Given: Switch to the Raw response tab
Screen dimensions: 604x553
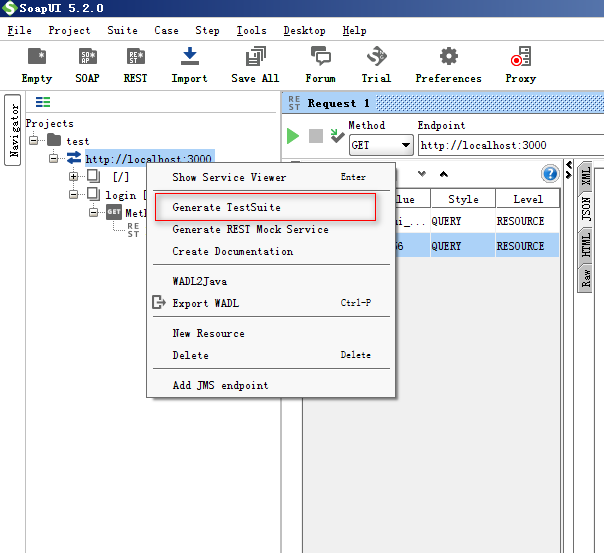Looking at the screenshot, I should click(x=586, y=278).
